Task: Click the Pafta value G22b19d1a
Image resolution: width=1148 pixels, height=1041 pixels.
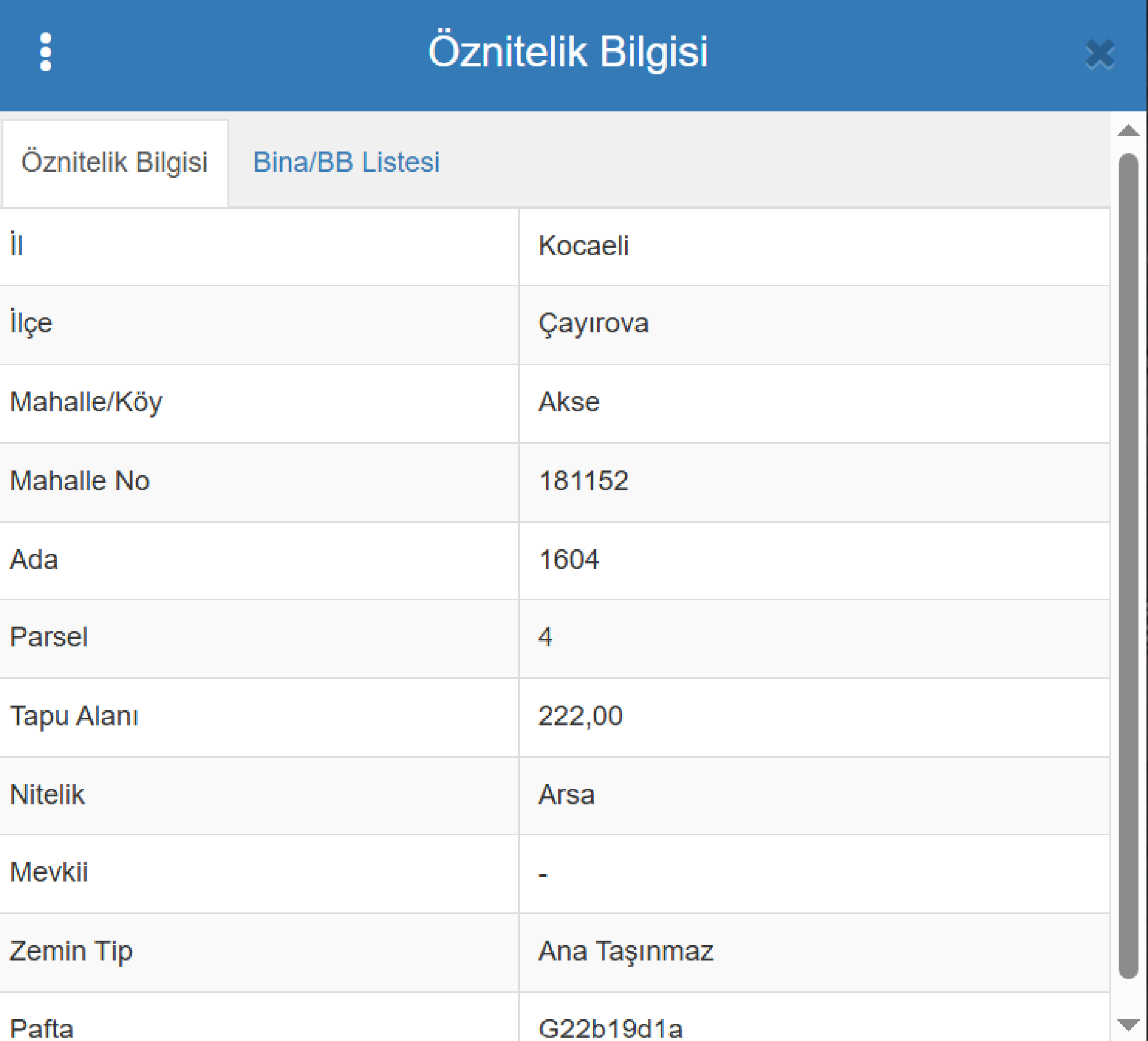Action: (610, 1027)
